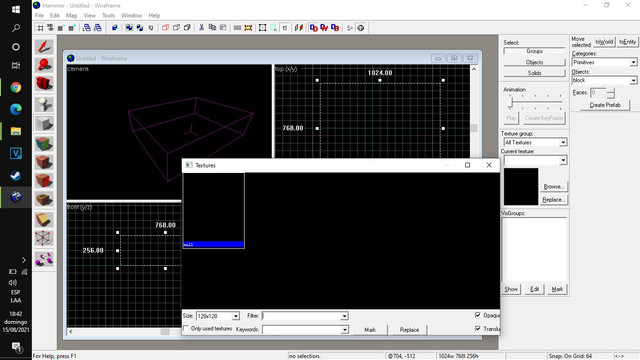Click the OB toolbar icon
This screenshot has height=360, width=640.
[x=335, y=28]
